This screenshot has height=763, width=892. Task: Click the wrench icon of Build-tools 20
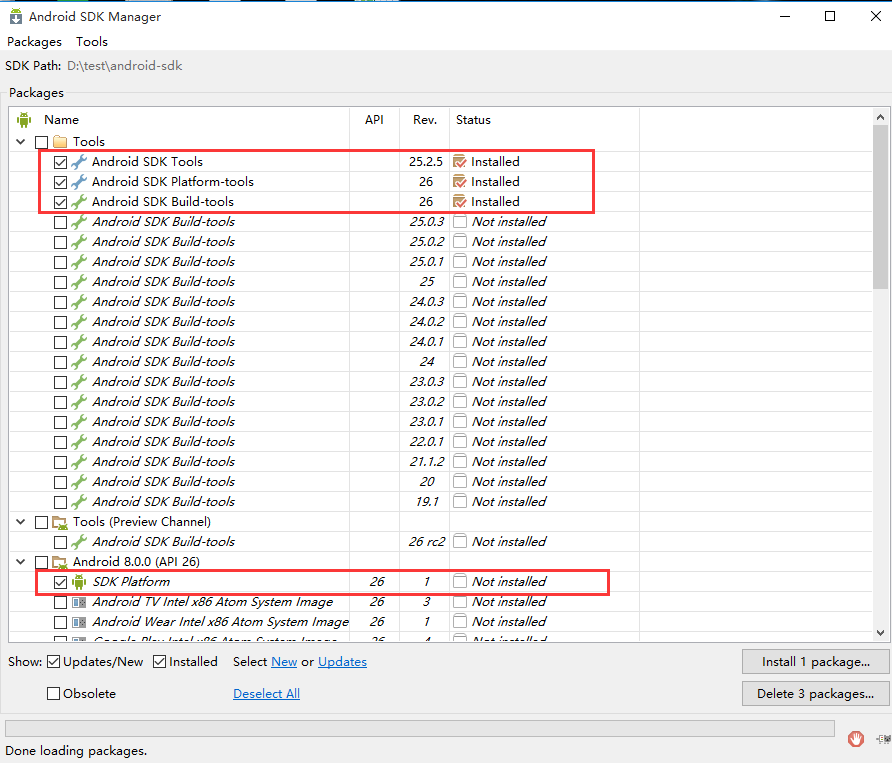(79, 482)
